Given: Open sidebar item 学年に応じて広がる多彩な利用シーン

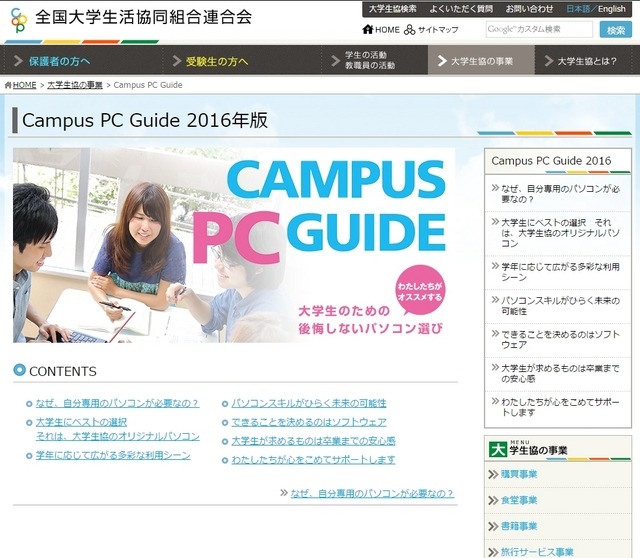Looking at the screenshot, I should pos(558,272).
